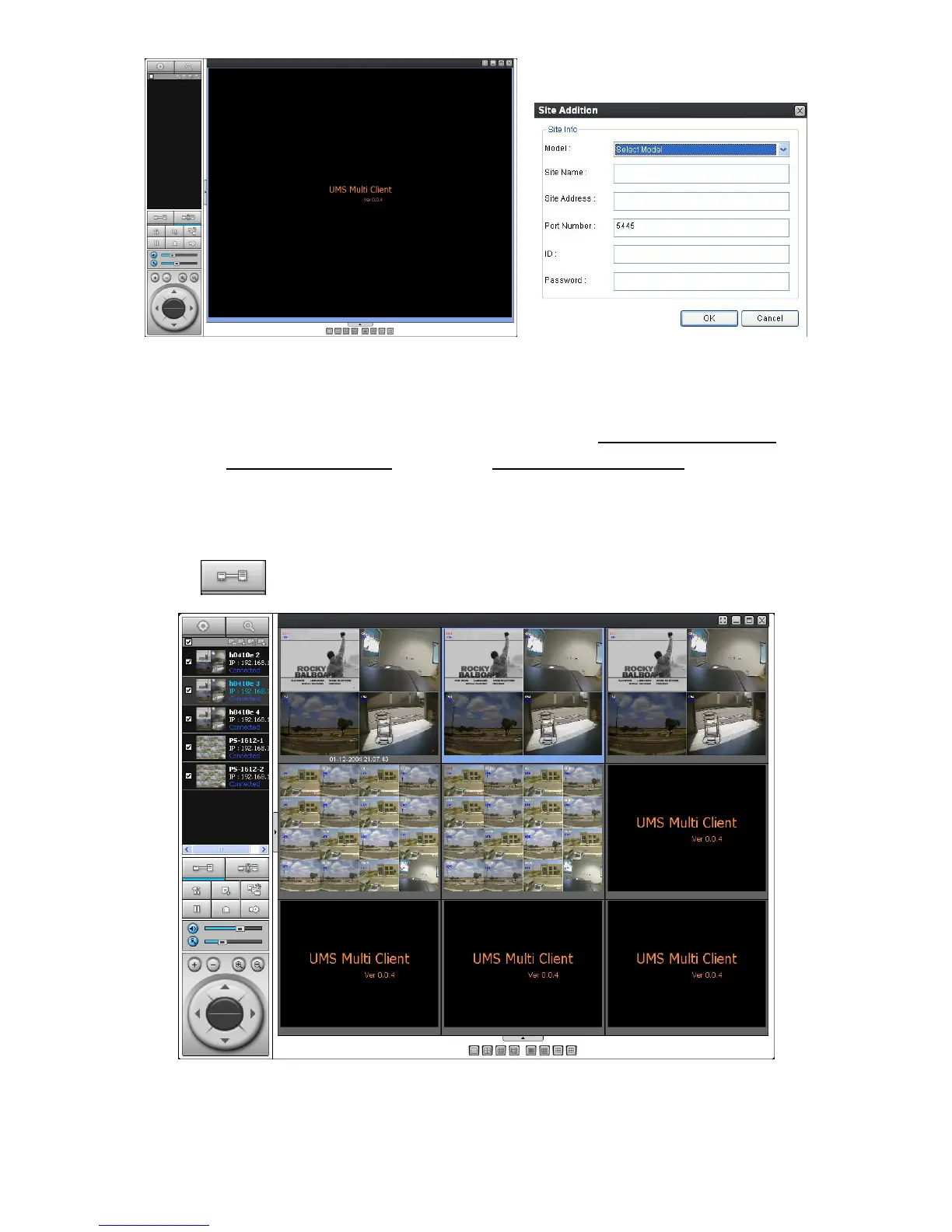This screenshot has height=1232, width=952.
Task: Uncheck the h0410e 3 site checkbox
Action: [188, 690]
